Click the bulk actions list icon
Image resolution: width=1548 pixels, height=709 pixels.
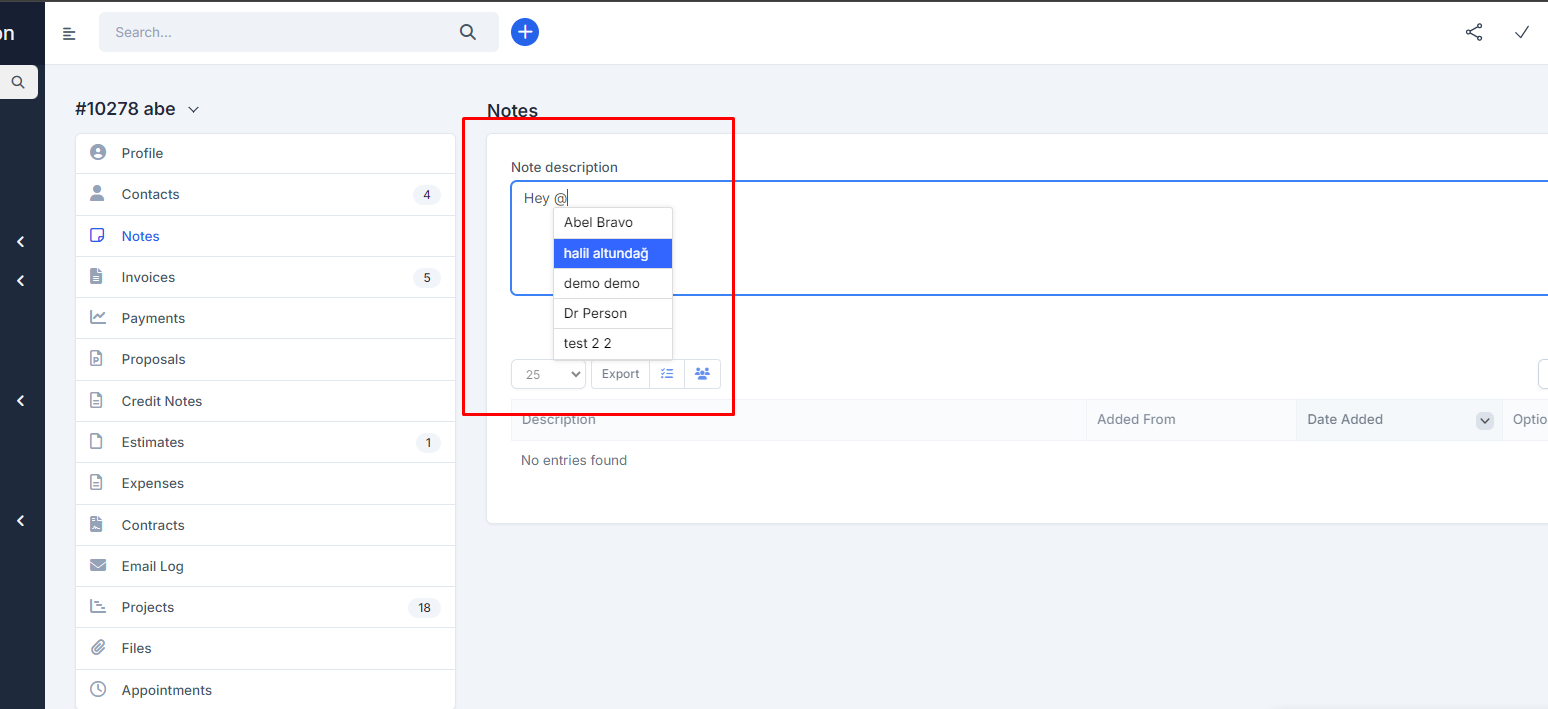point(667,374)
